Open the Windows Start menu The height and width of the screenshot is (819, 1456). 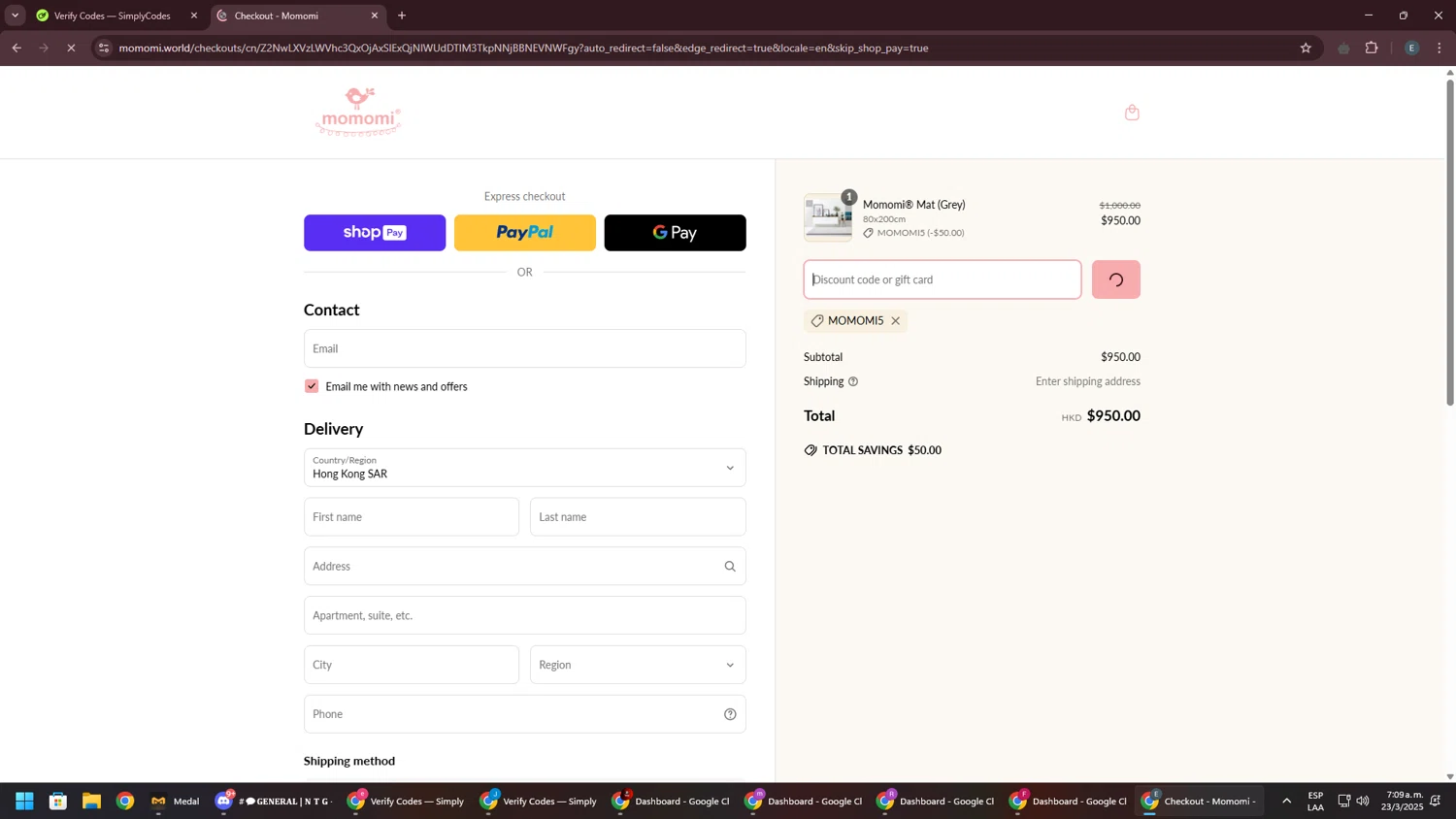tap(24, 802)
